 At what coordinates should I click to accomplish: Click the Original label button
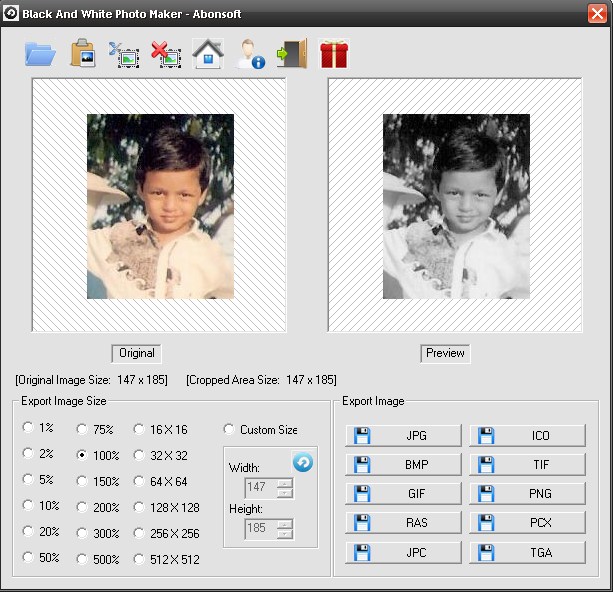(137, 353)
